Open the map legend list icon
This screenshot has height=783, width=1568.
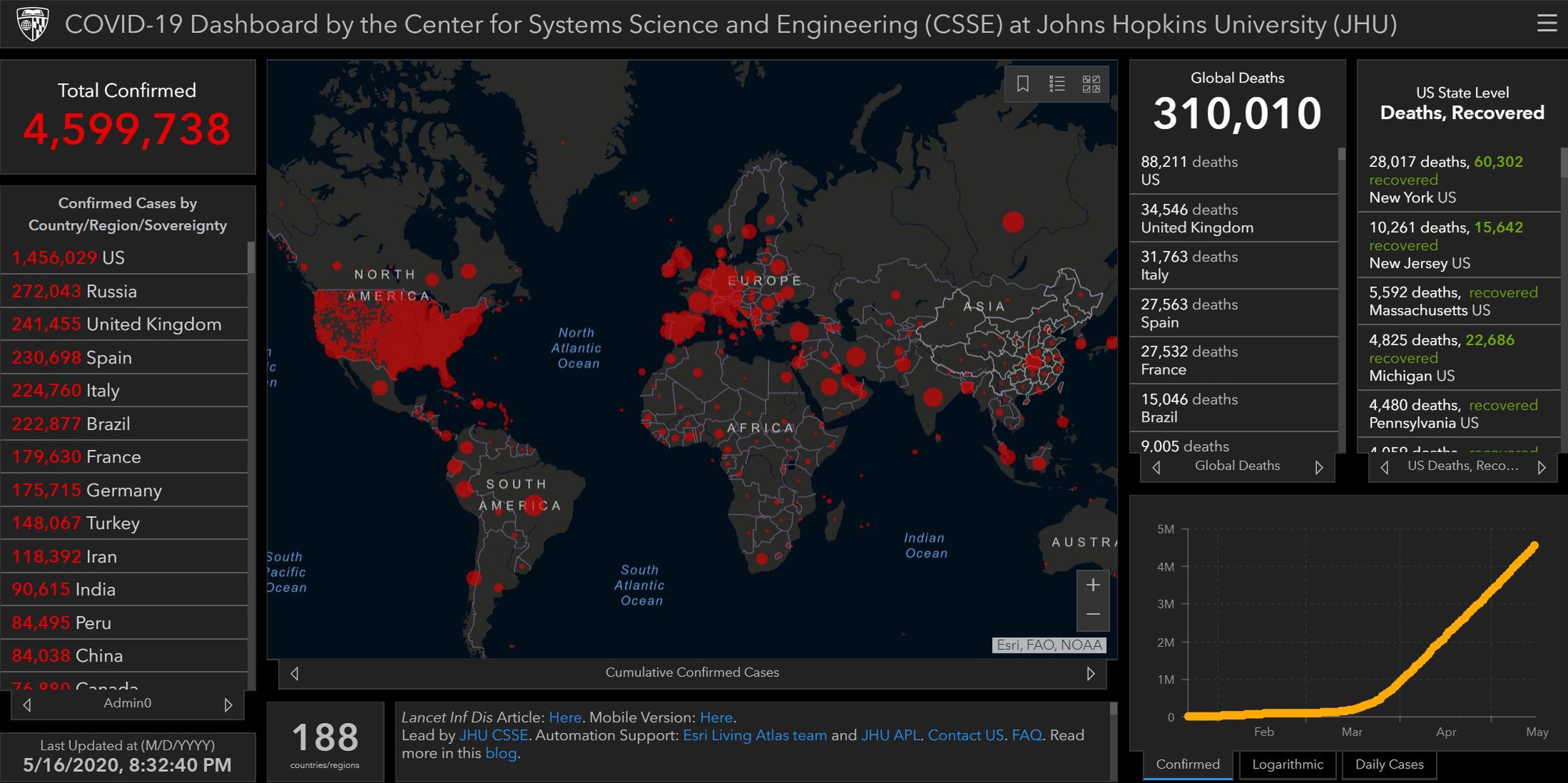click(x=1057, y=84)
